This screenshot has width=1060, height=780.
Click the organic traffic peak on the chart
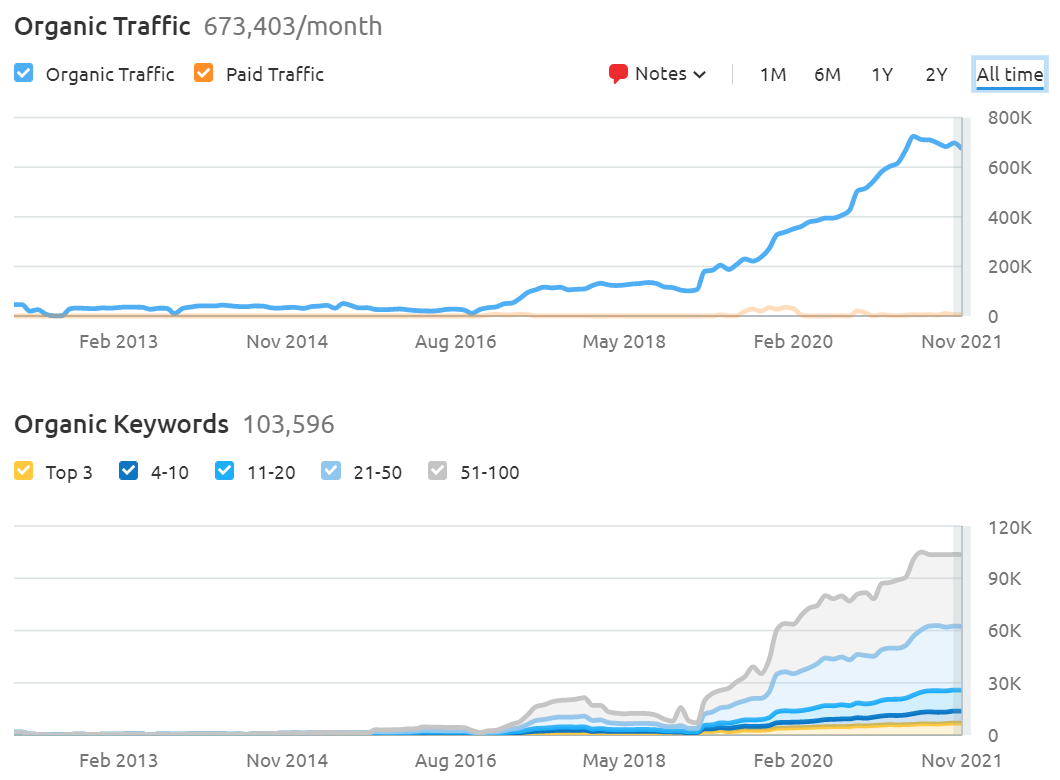[x=913, y=137]
